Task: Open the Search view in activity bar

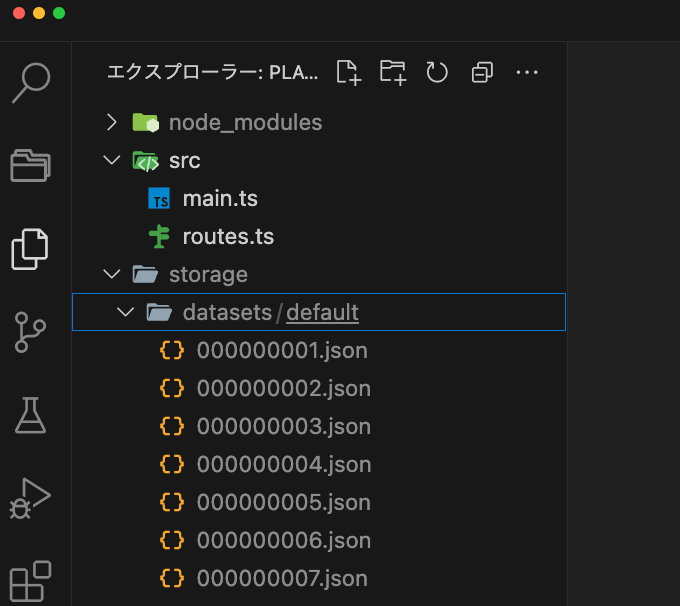Action: tap(31, 83)
